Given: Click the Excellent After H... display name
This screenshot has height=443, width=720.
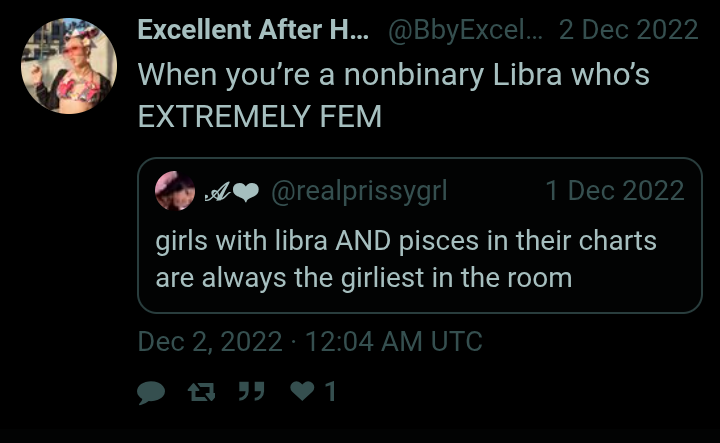Looking at the screenshot, I should tap(253, 30).
